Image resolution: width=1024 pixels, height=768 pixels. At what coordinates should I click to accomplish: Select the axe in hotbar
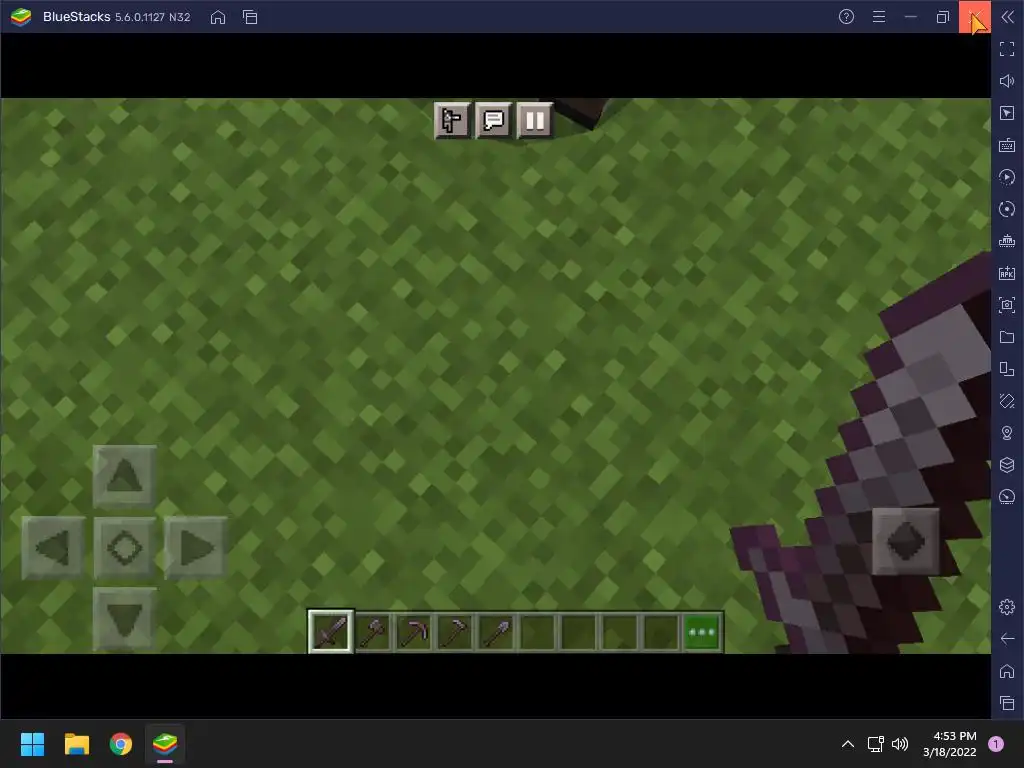373,632
